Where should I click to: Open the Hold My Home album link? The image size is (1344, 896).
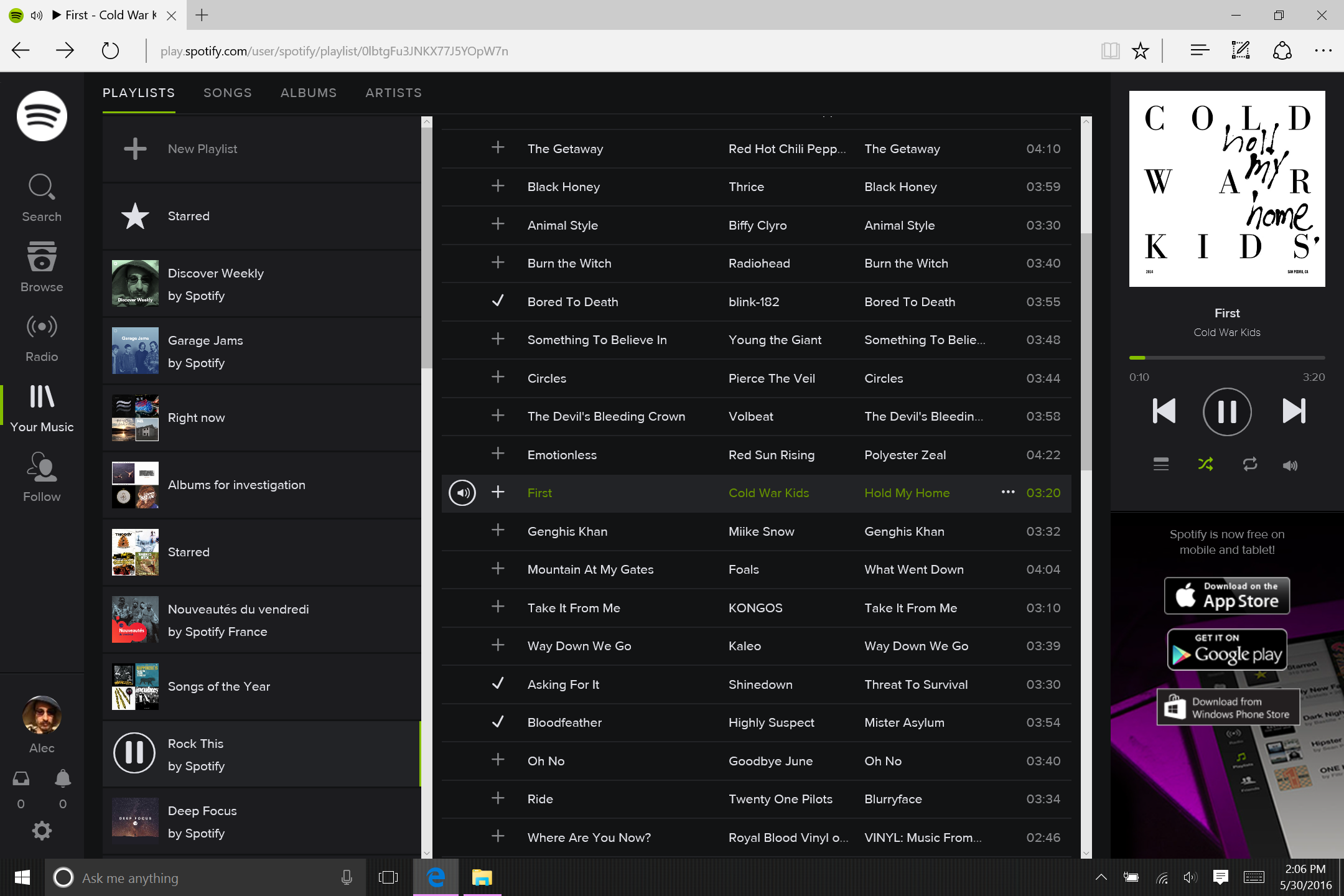(907, 493)
